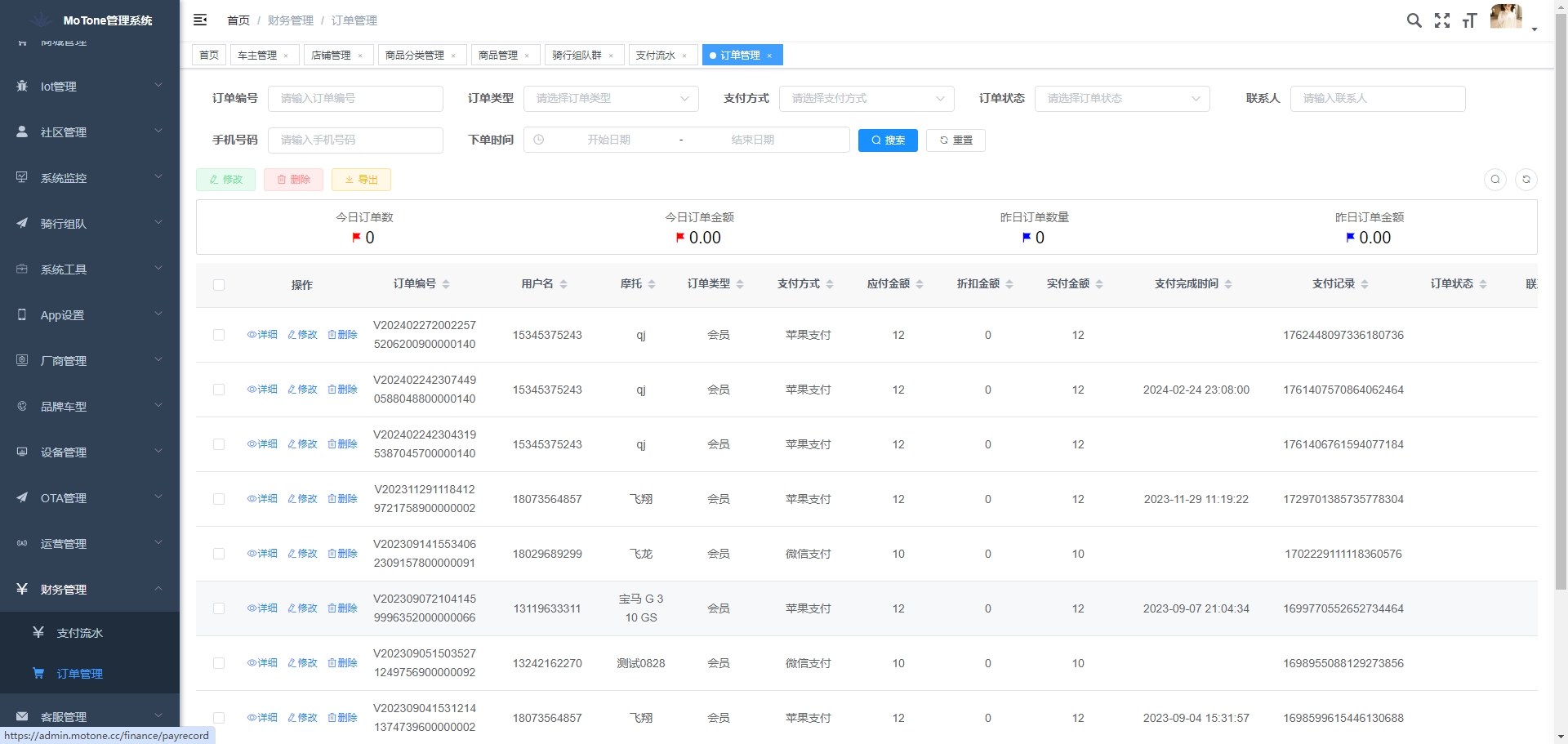Click the 重置 button

click(955, 140)
